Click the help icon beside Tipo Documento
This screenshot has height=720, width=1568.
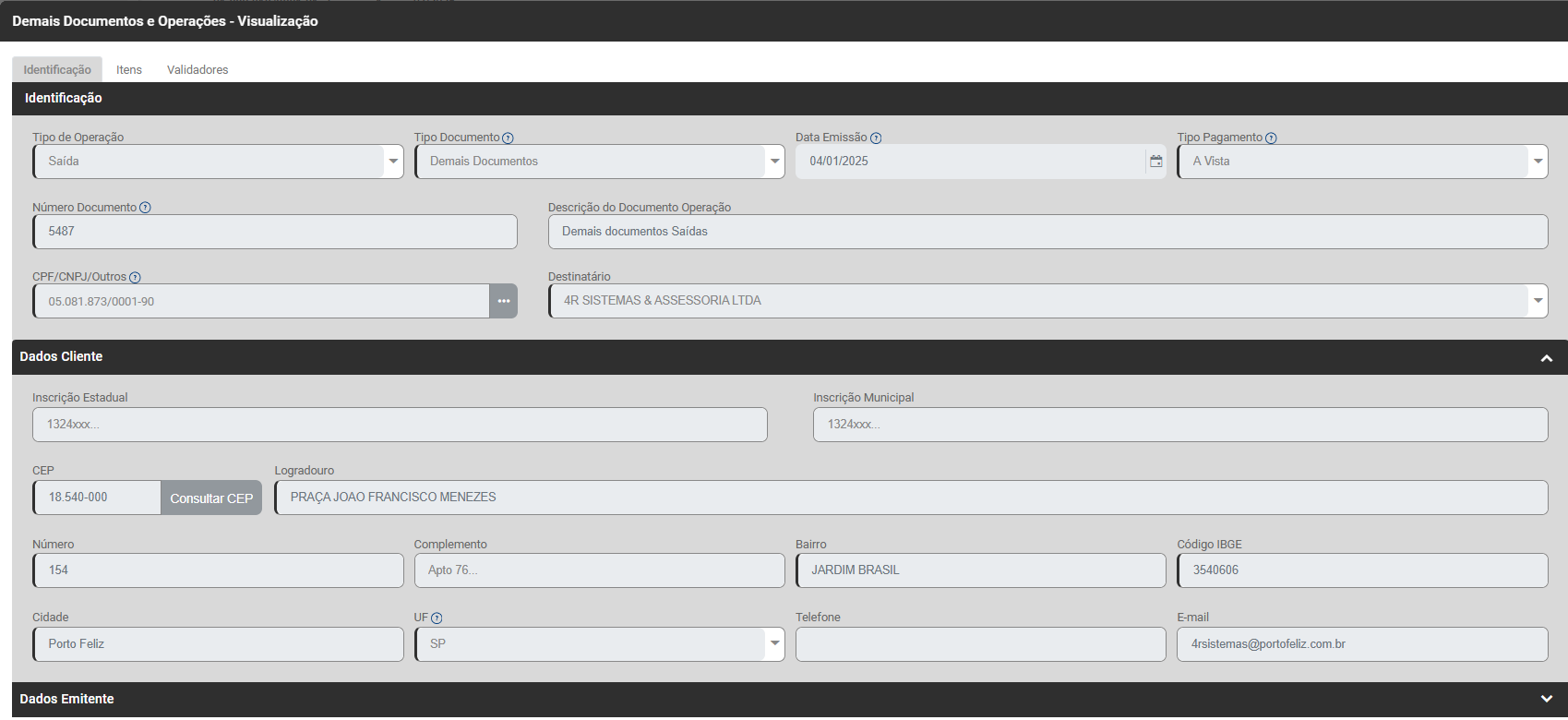click(508, 138)
